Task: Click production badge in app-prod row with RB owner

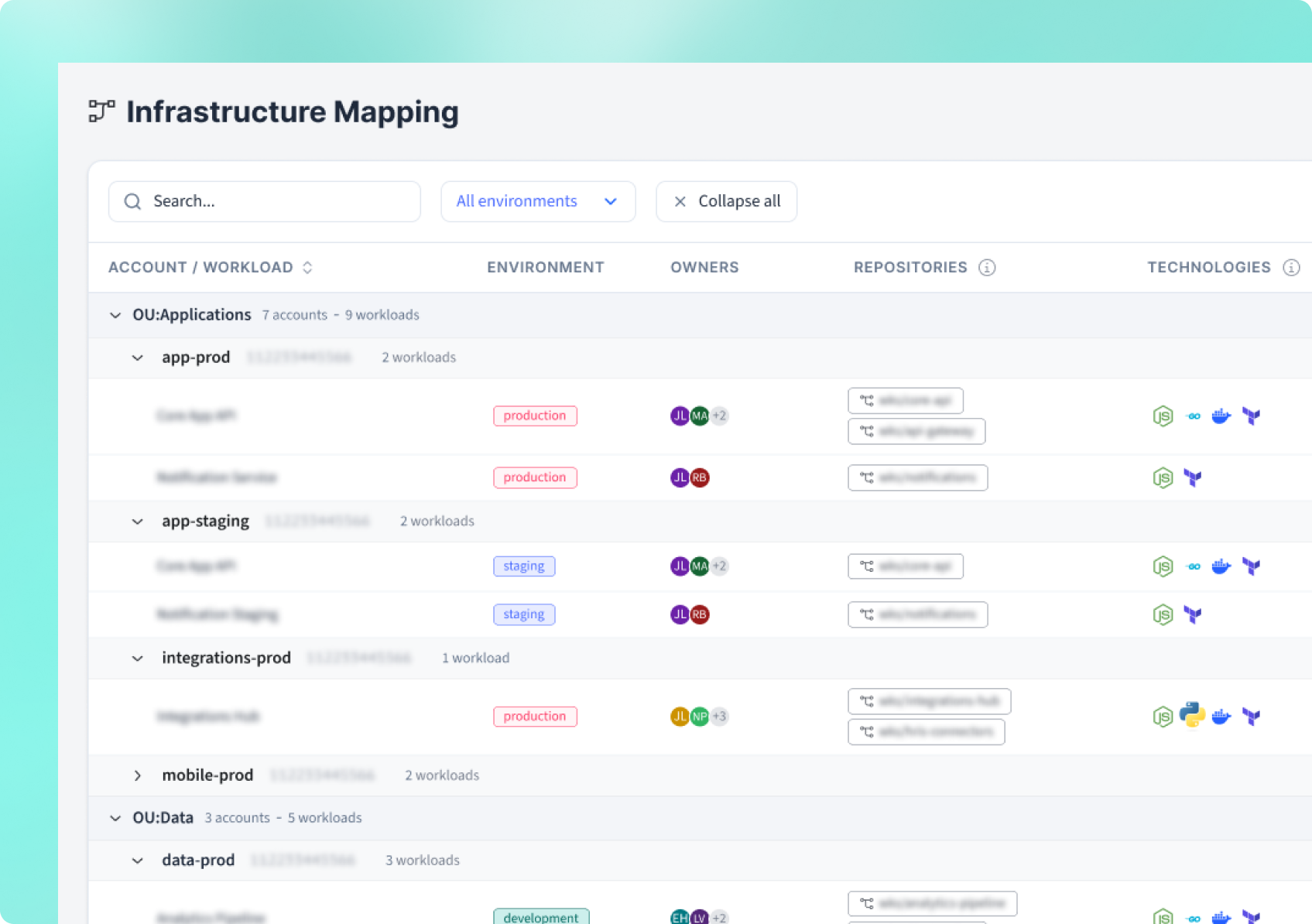Action: click(535, 478)
